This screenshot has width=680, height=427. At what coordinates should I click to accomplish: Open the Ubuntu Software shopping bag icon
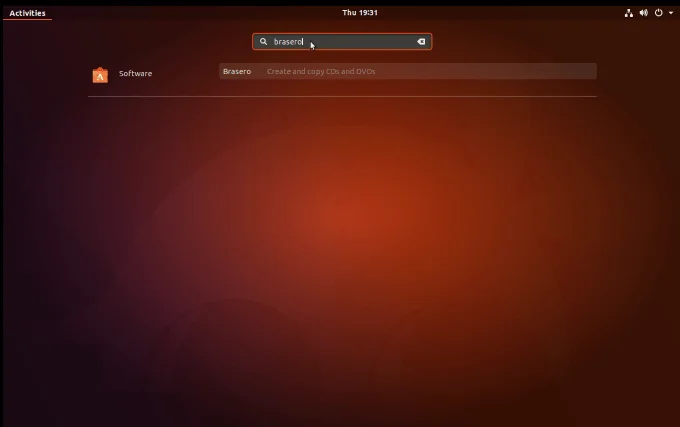click(100, 75)
